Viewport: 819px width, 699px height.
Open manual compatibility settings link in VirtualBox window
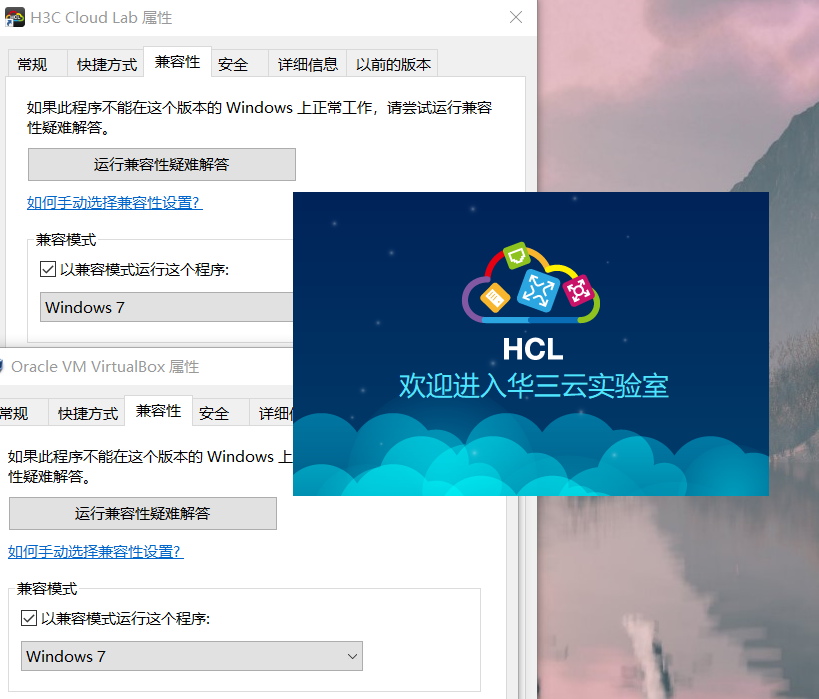point(96,552)
